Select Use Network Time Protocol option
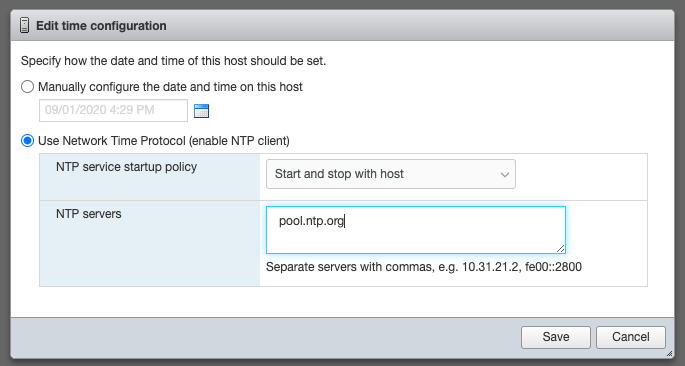The width and height of the screenshot is (685, 366). (28, 141)
